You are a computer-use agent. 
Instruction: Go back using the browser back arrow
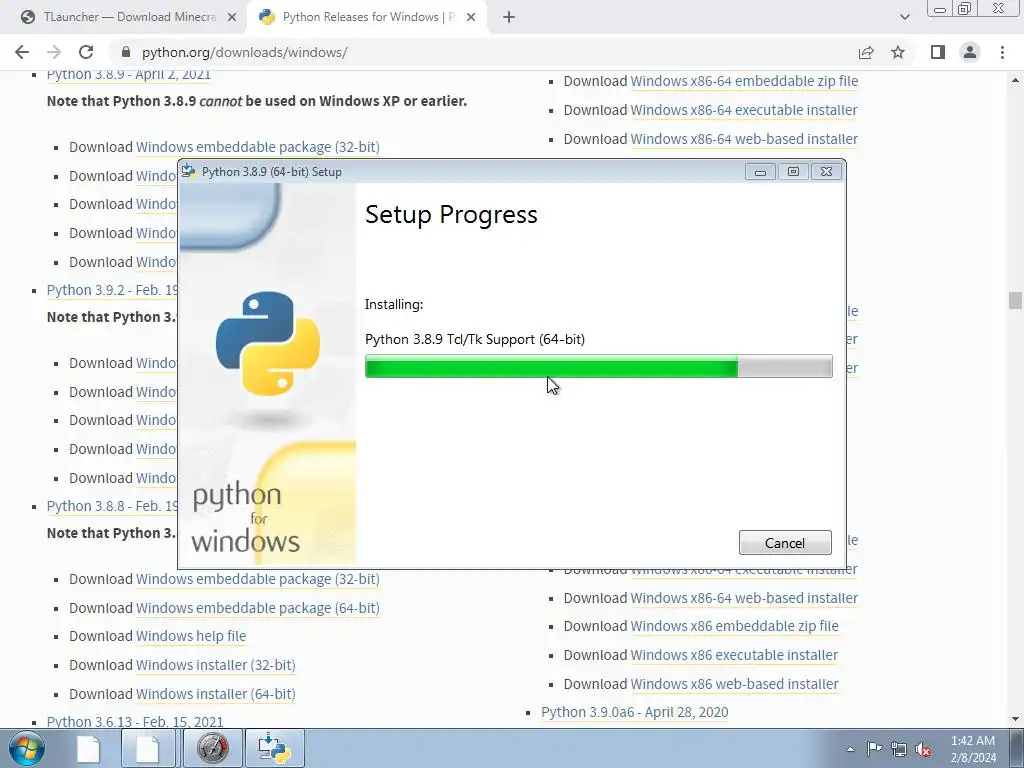(x=22, y=52)
